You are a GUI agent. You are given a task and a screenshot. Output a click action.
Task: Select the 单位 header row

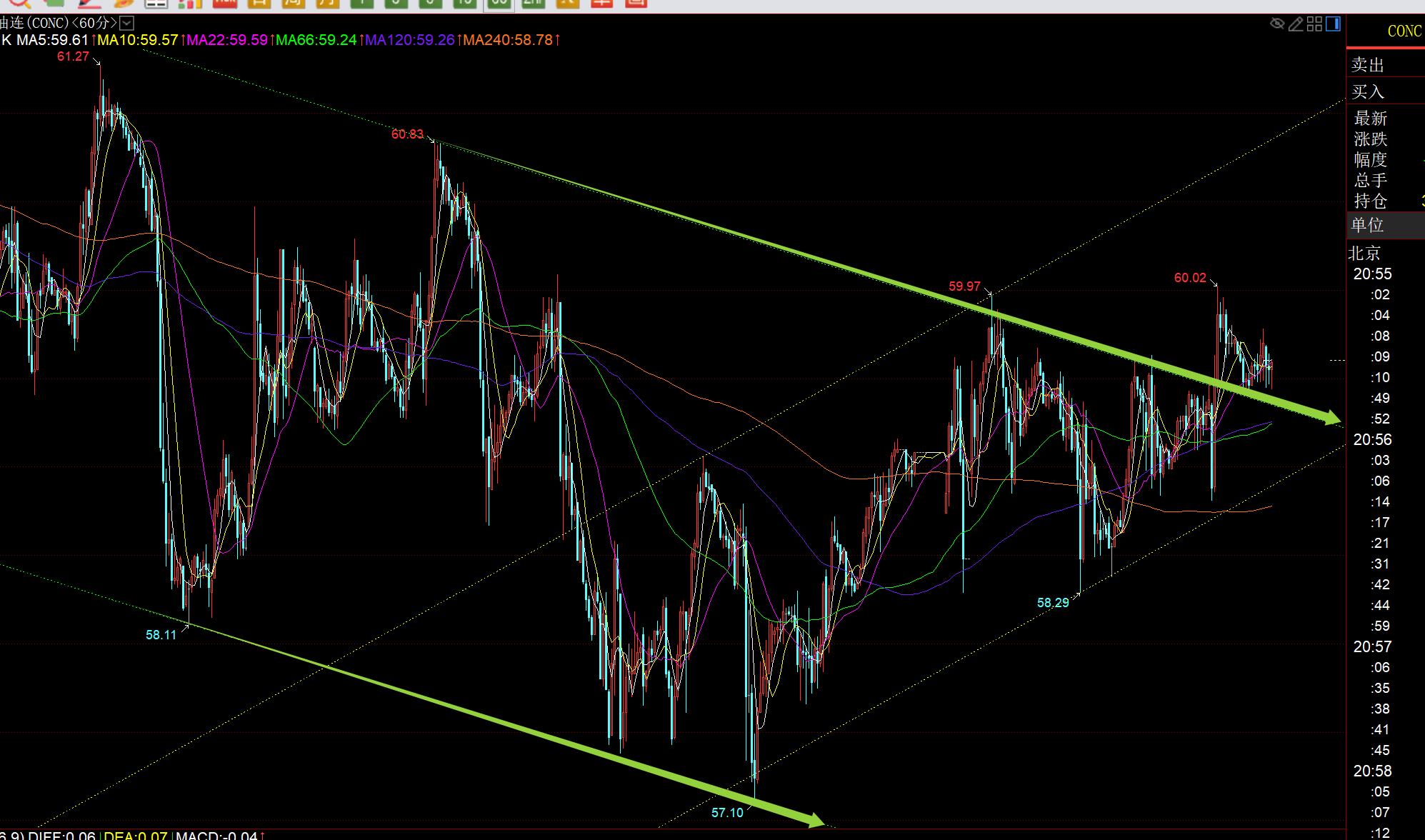click(1368, 225)
